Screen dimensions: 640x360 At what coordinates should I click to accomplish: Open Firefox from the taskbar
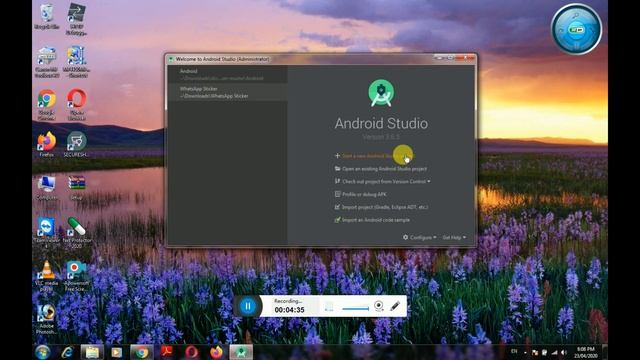pos(216,352)
